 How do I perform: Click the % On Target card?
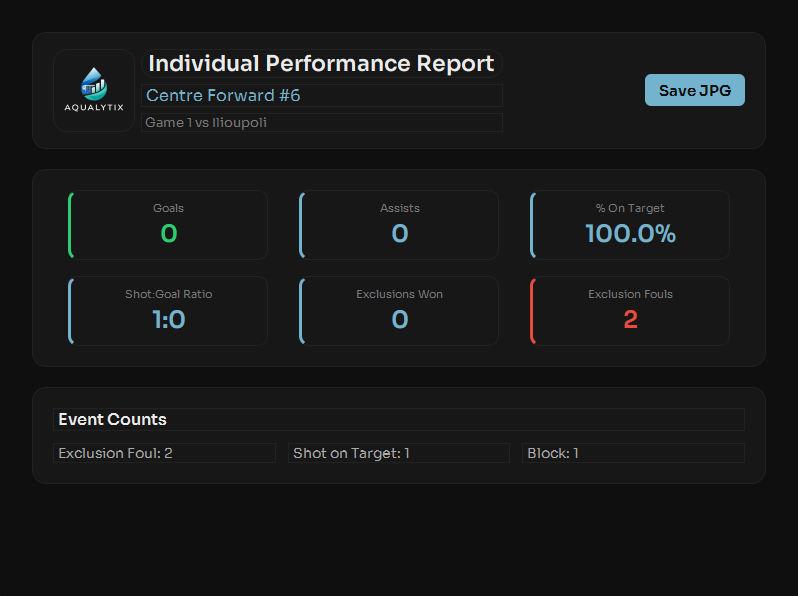(630, 225)
